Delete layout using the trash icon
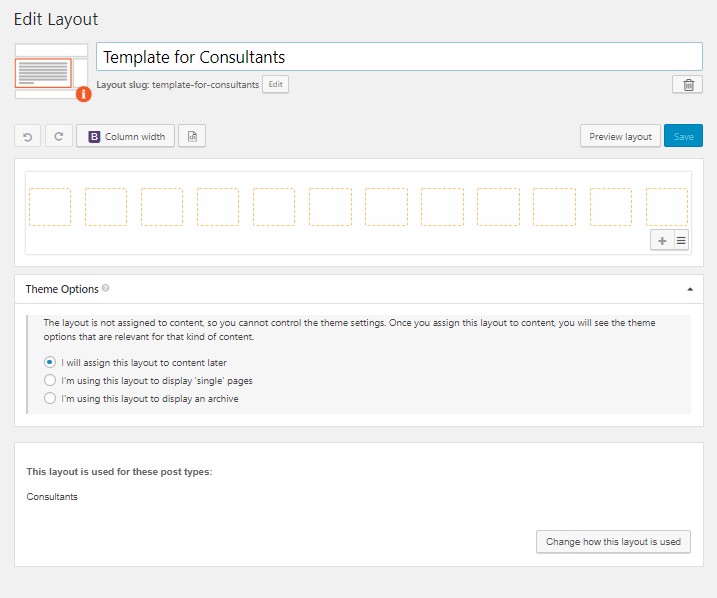The height and width of the screenshot is (598, 717). coord(688,85)
